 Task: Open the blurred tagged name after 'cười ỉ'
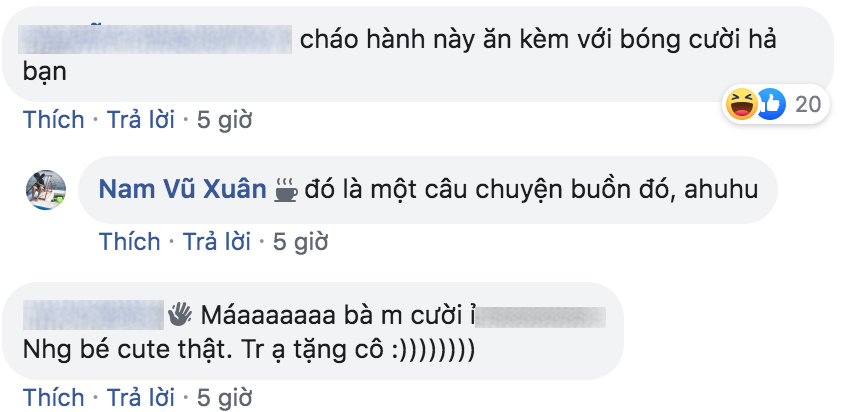tap(540, 317)
